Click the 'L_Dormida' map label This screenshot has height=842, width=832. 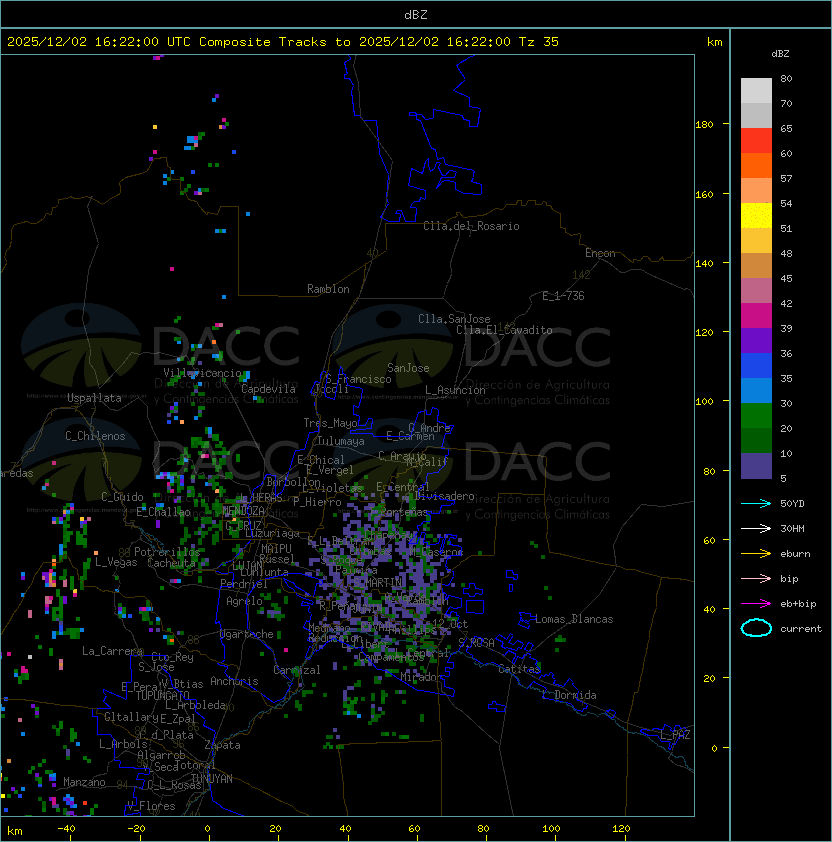coord(569,695)
